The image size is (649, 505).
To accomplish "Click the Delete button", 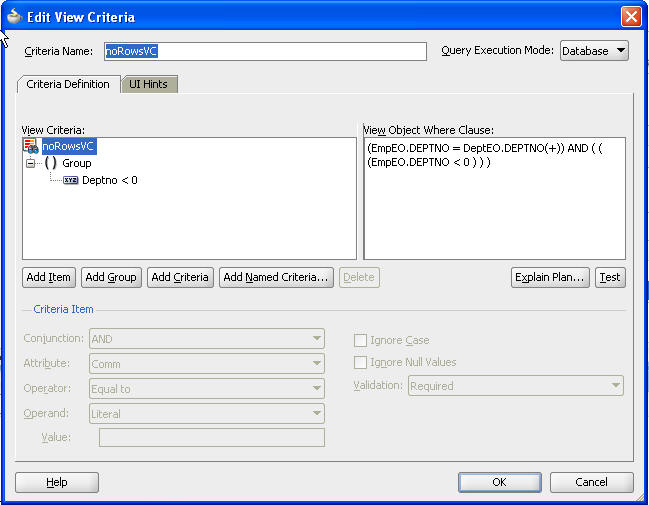I will click(359, 277).
